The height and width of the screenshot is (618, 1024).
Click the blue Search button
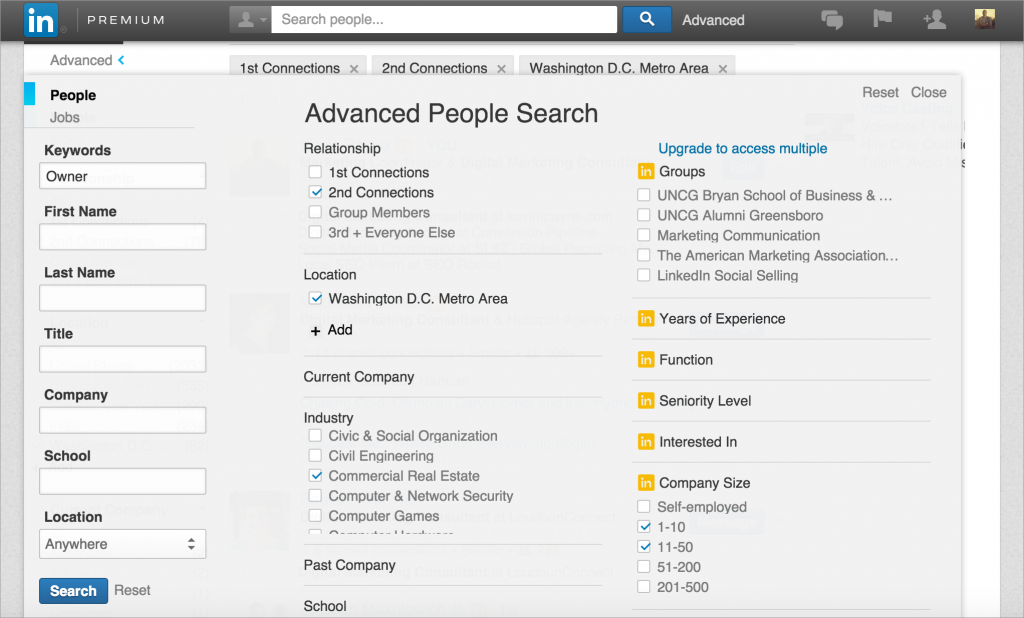point(73,591)
